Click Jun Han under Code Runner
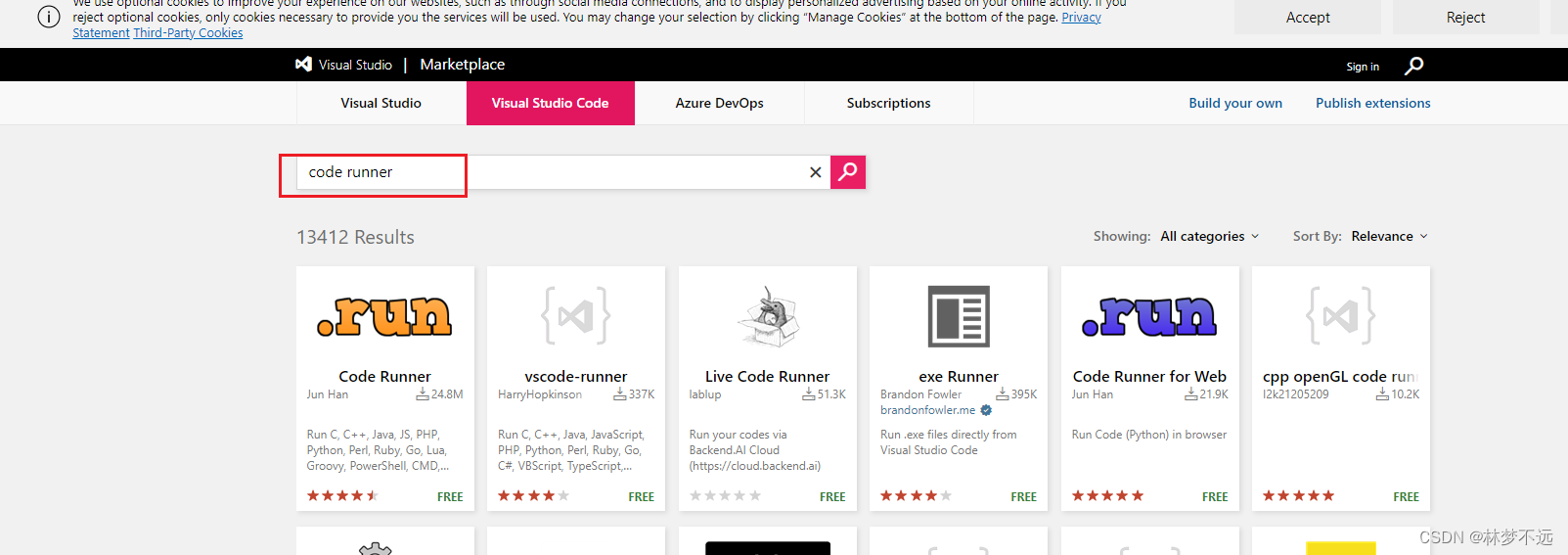1568x555 pixels. tap(328, 394)
